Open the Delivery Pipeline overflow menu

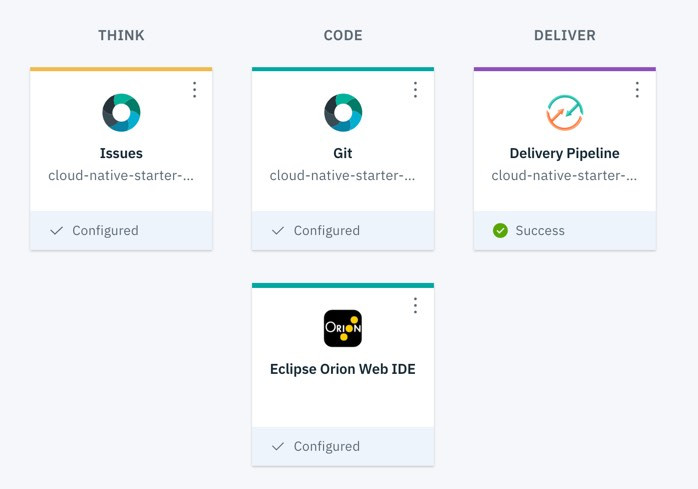637,90
